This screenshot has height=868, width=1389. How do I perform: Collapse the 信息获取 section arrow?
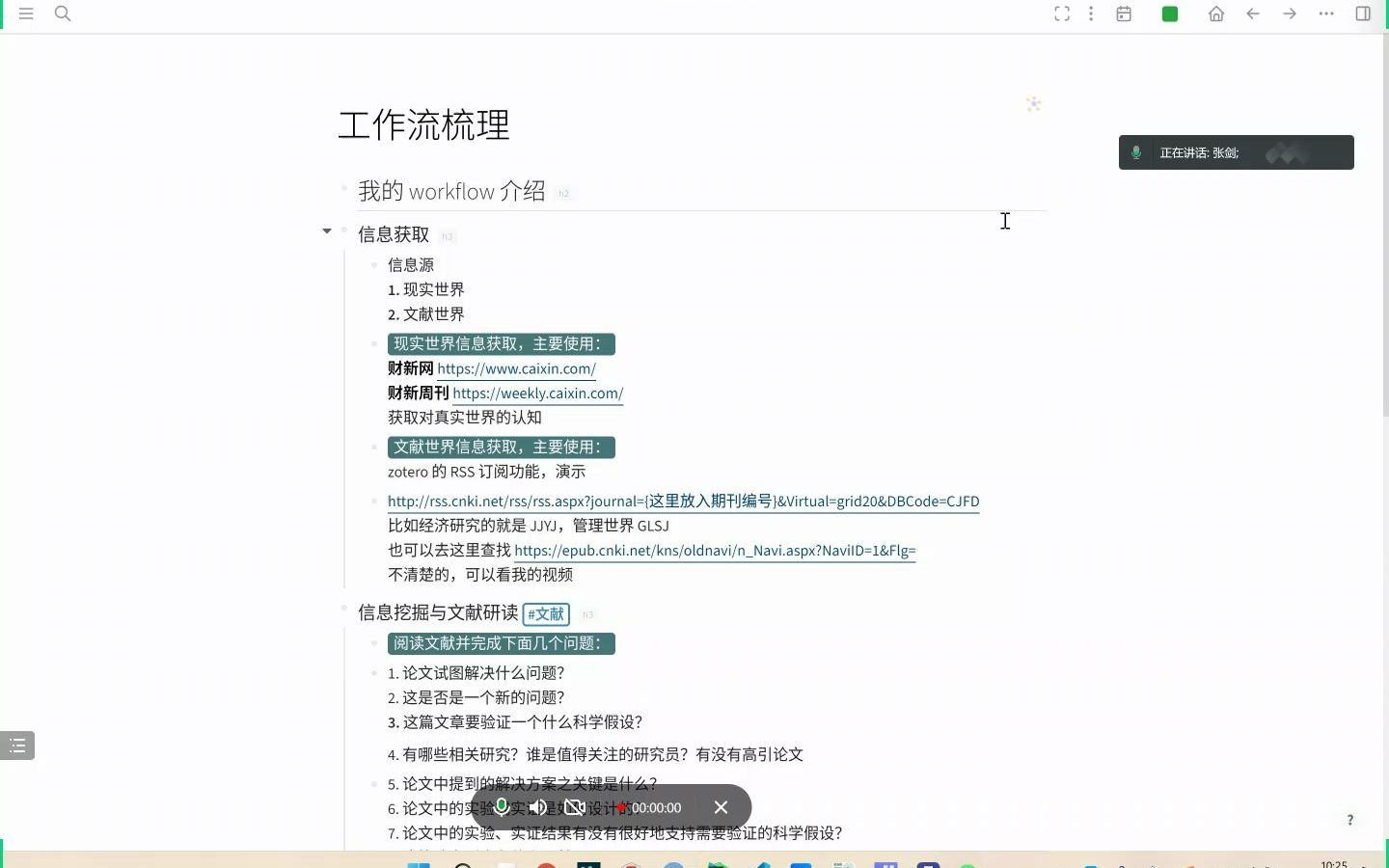click(x=327, y=231)
